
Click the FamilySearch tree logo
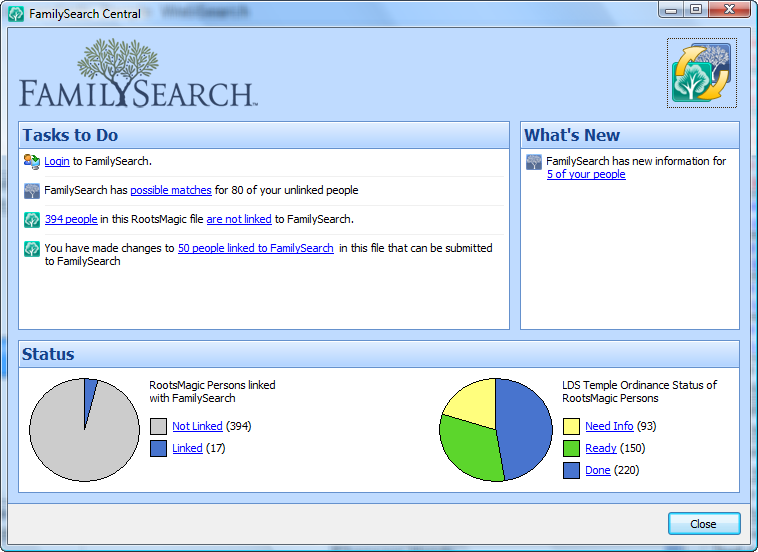click(x=138, y=73)
